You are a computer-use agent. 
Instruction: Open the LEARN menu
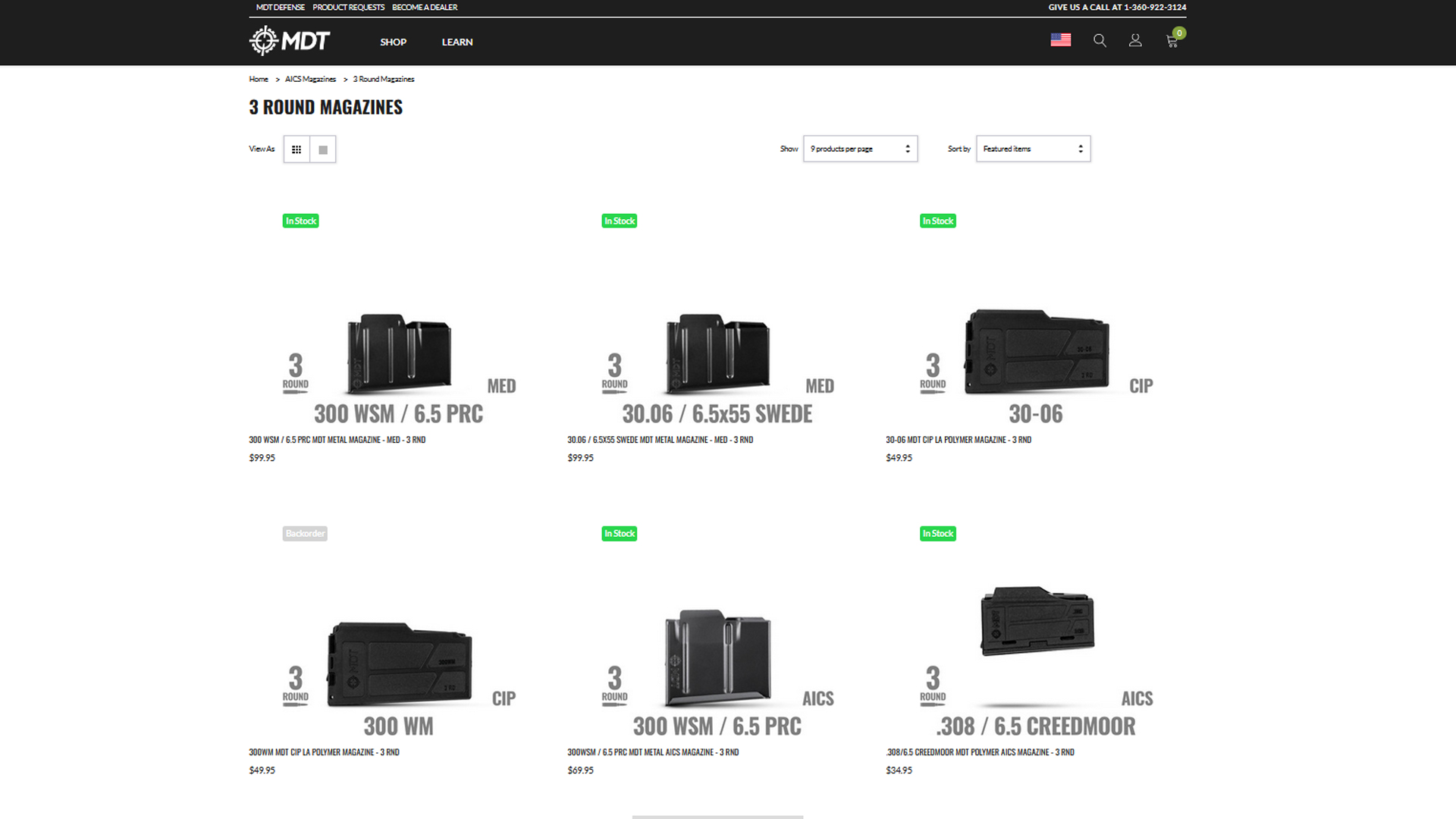[x=457, y=42]
